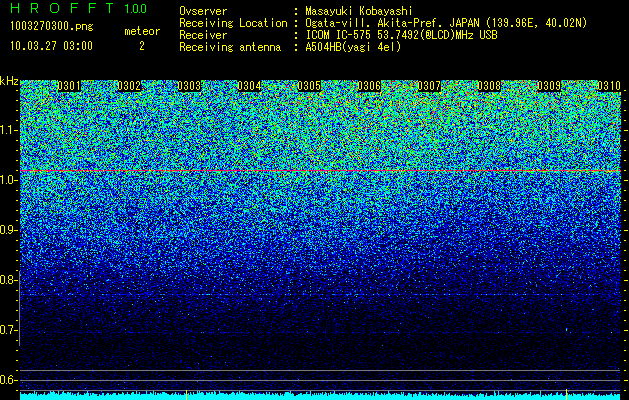Viewport: 629px width, 400px height.
Task: Click the yellow meteor tick below 0309
Action: 566,394
